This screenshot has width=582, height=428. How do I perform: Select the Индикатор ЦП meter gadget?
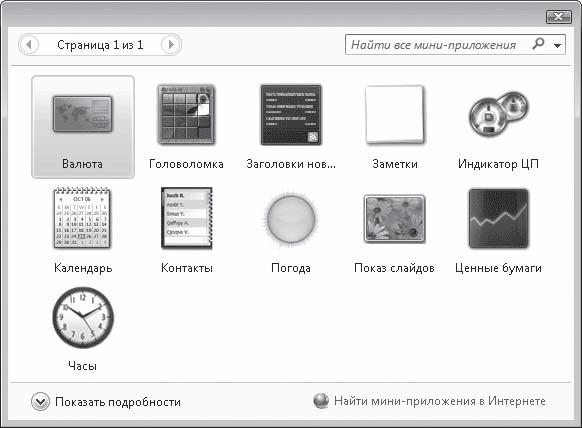coord(498,114)
